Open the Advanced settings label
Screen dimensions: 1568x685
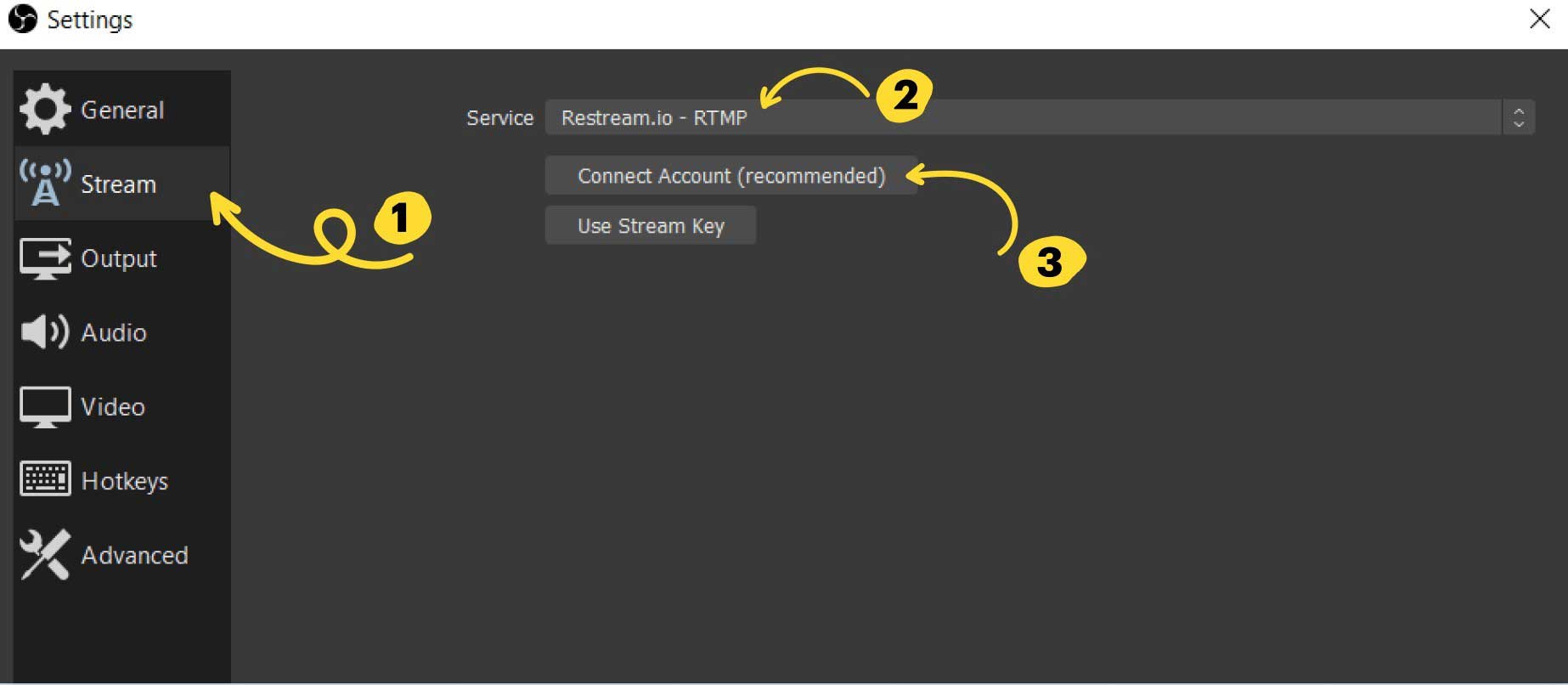click(134, 555)
